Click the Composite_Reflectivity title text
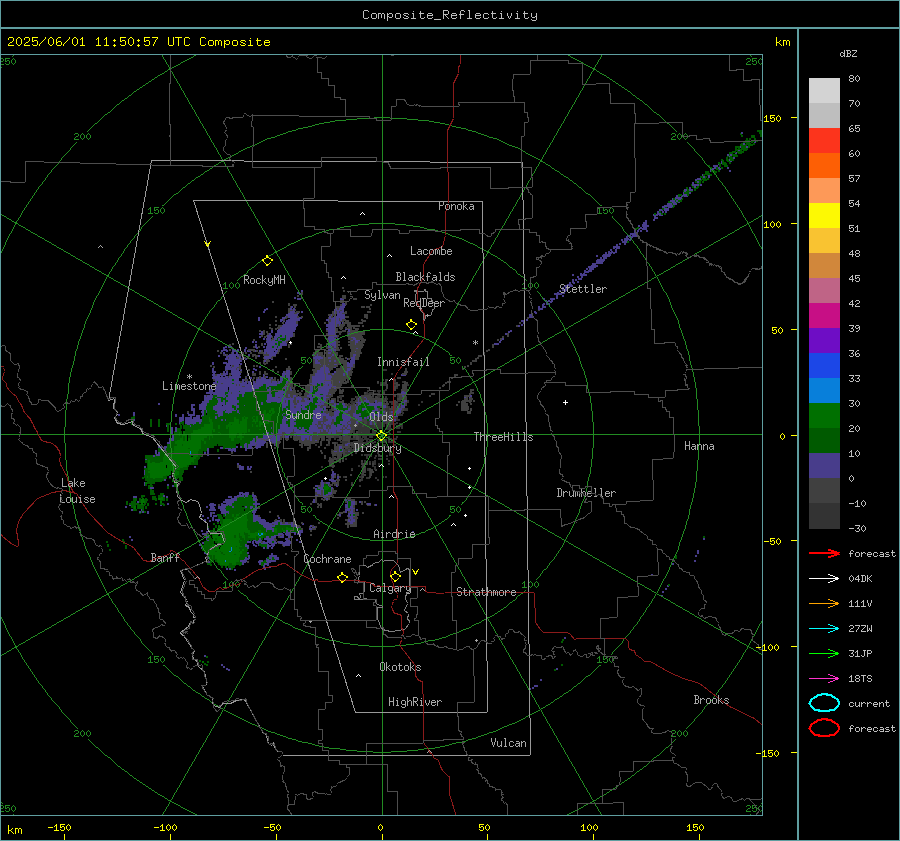 (449, 15)
